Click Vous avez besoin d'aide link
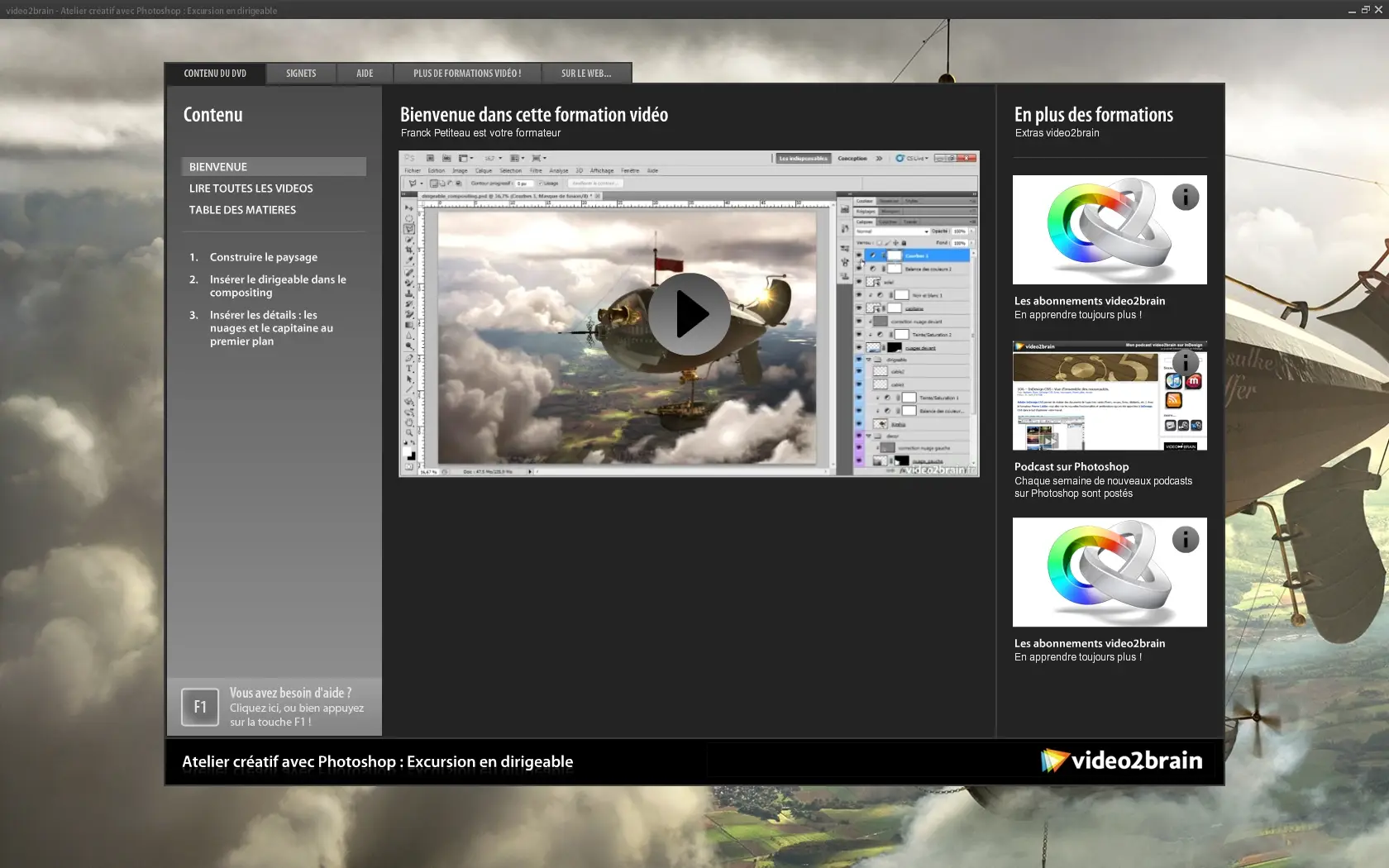 [x=290, y=694]
